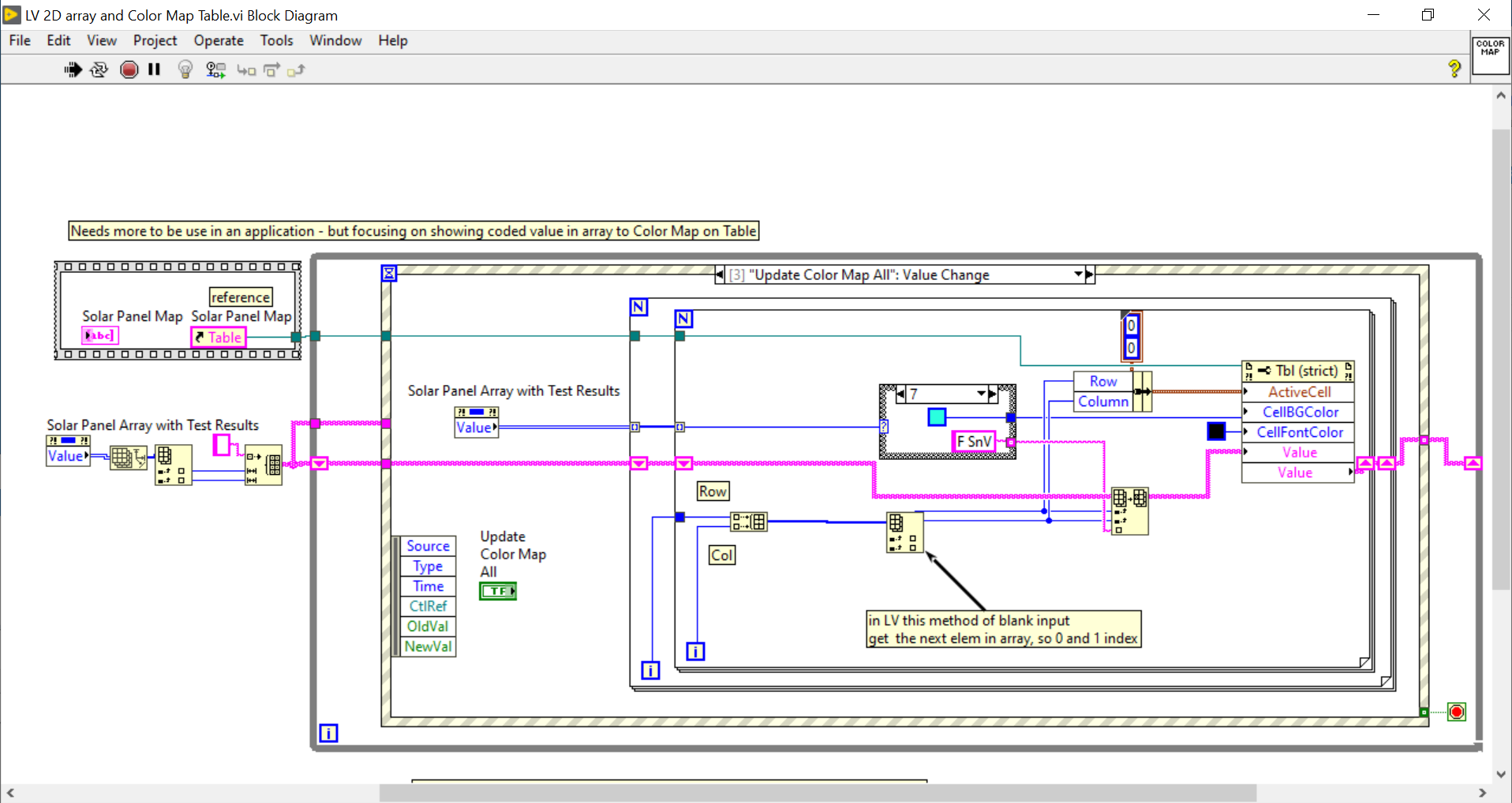Click the array index constant with zeros
1512x803 pixels.
click(x=1131, y=336)
